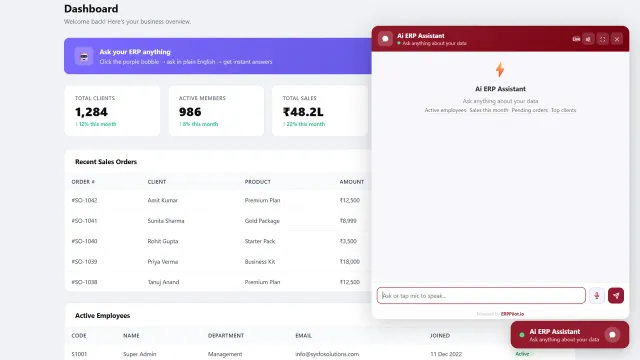Open the Total Sales ₹48.2L card
Image resolution: width=640 pixels, height=360 pixels.
(x=320, y=111)
